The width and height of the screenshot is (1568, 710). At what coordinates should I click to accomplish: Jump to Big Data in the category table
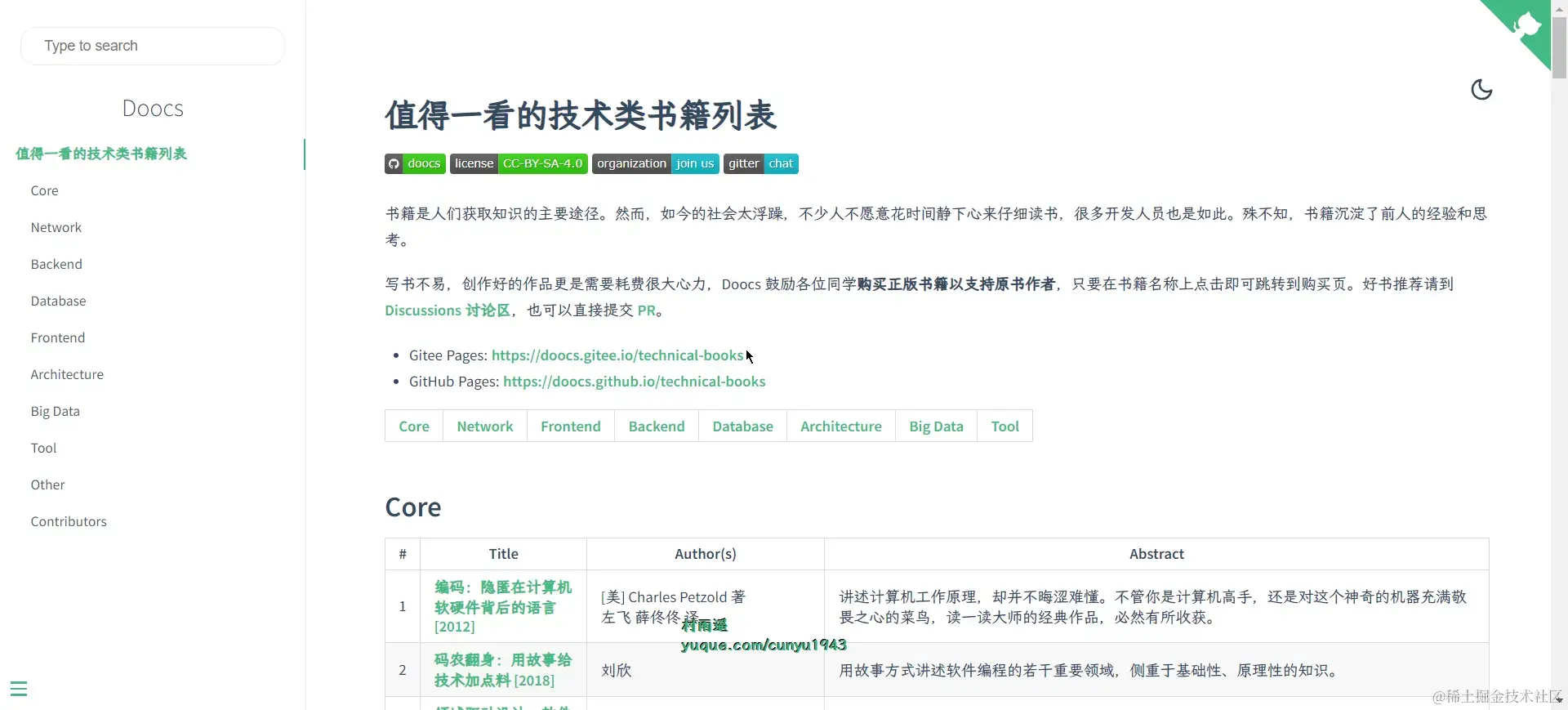[936, 426]
